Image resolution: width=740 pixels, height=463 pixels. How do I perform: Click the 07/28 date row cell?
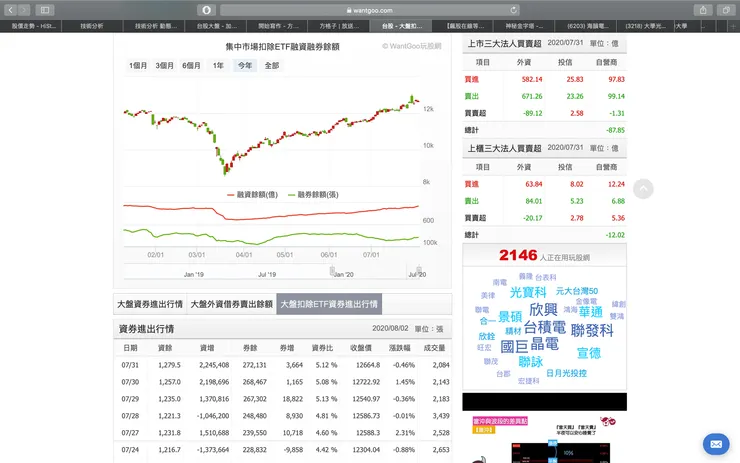click(130, 416)
